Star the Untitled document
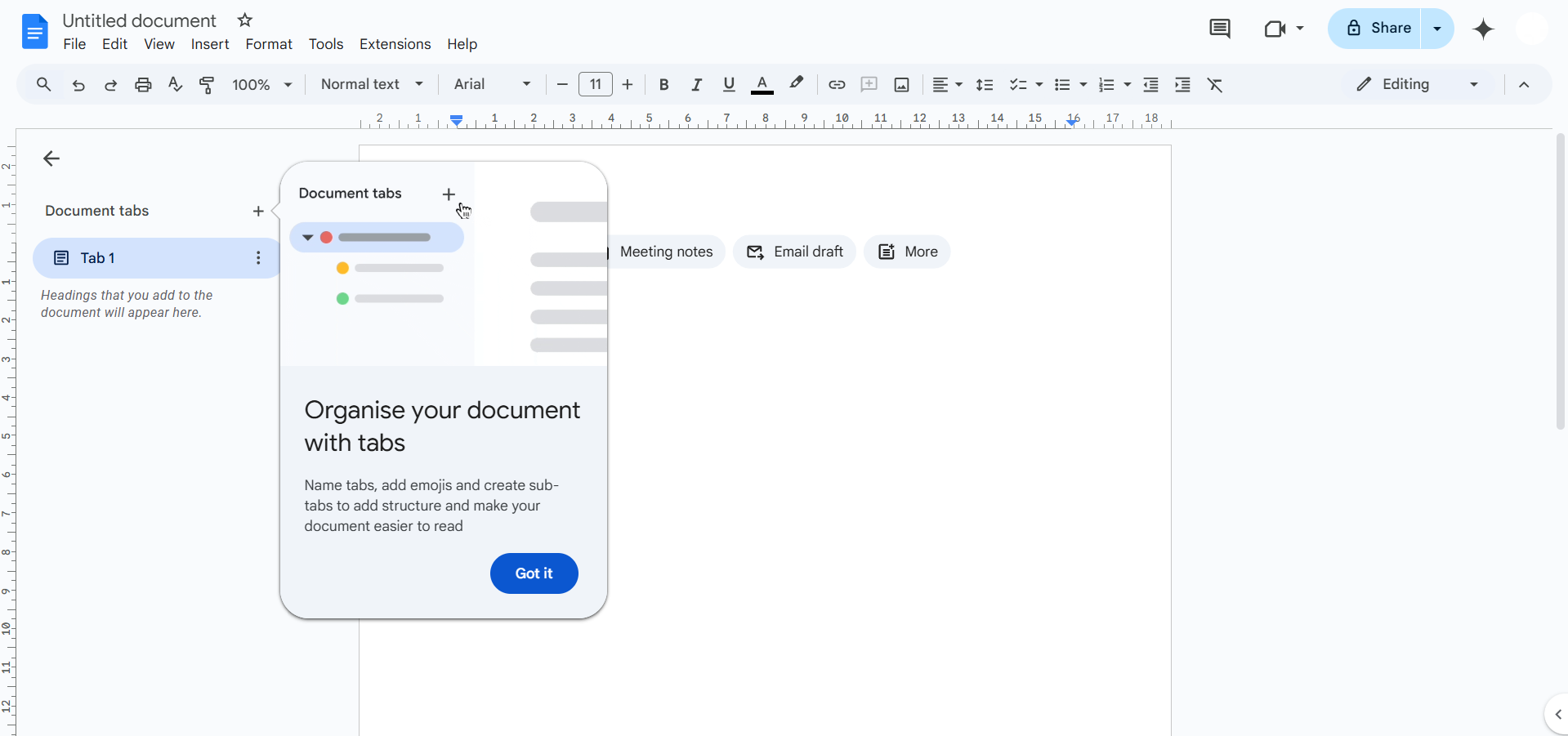The width and height of the screenshot is (1568, 736). coord(244,20)
